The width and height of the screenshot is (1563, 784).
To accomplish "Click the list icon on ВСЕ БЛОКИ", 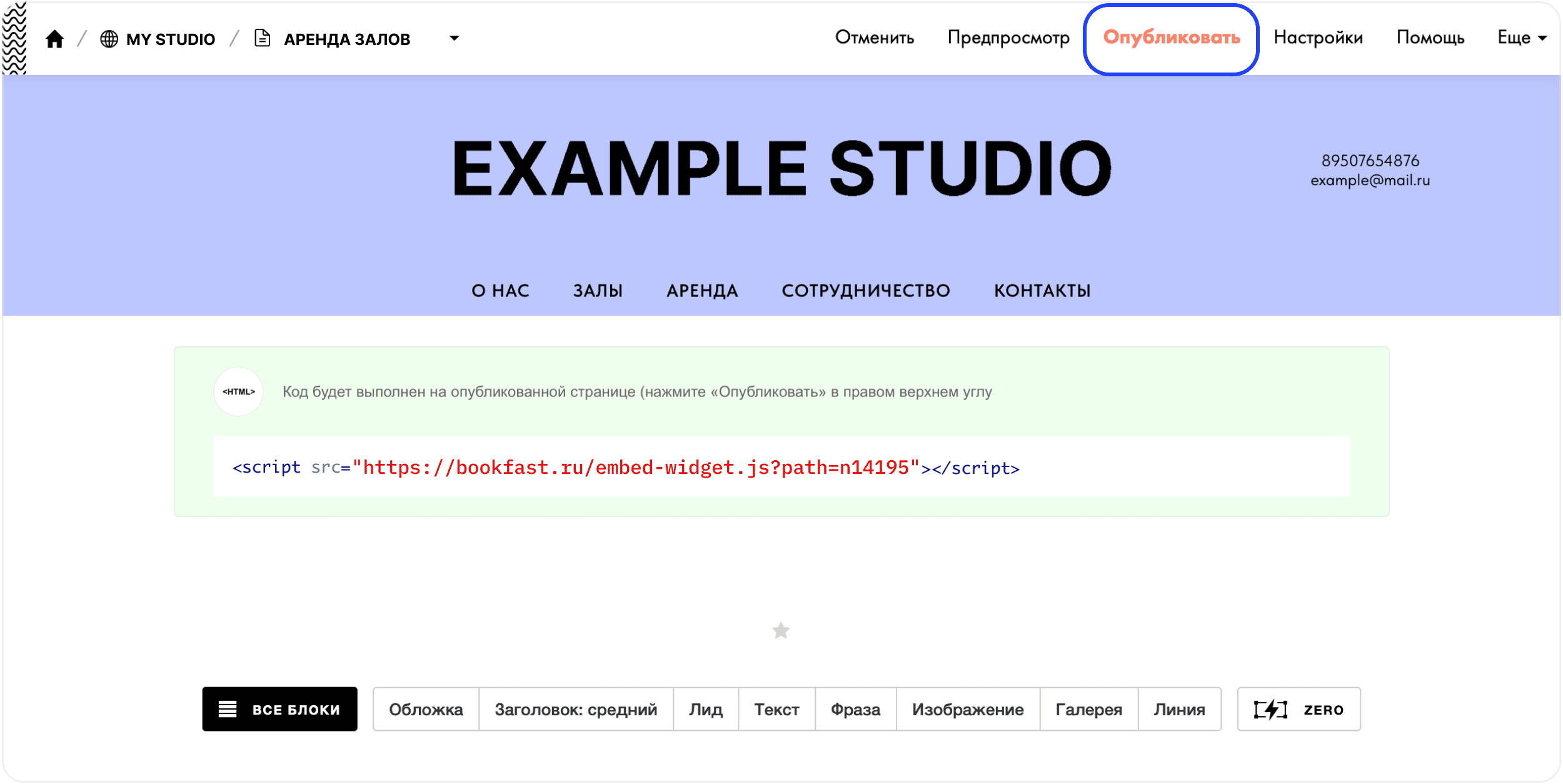I will (x=228, y=709).
